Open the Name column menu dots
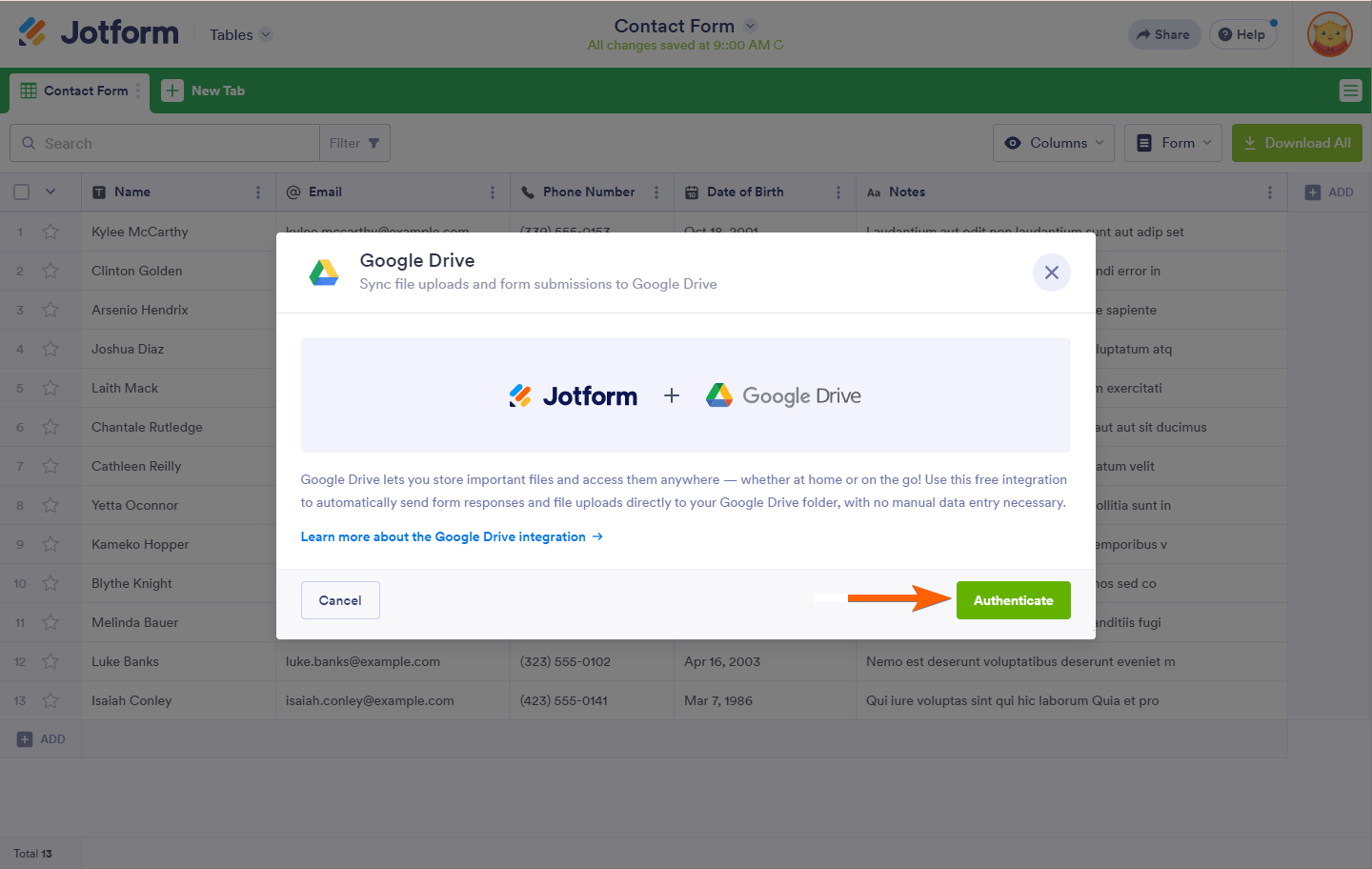The height and width of the screenshot is (869, 1372). pyautogui.click(x=258, y=192)
